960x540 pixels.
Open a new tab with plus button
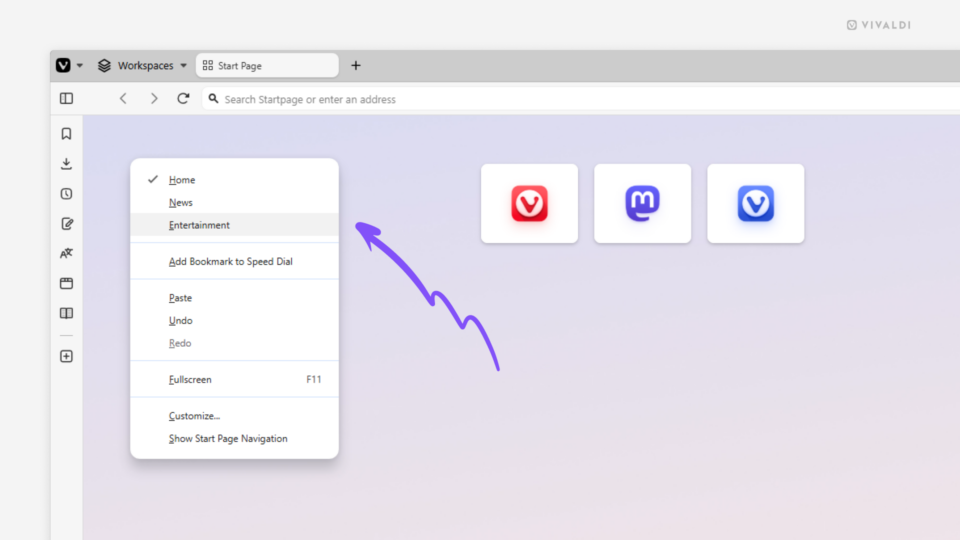click(x=356, y=66)
